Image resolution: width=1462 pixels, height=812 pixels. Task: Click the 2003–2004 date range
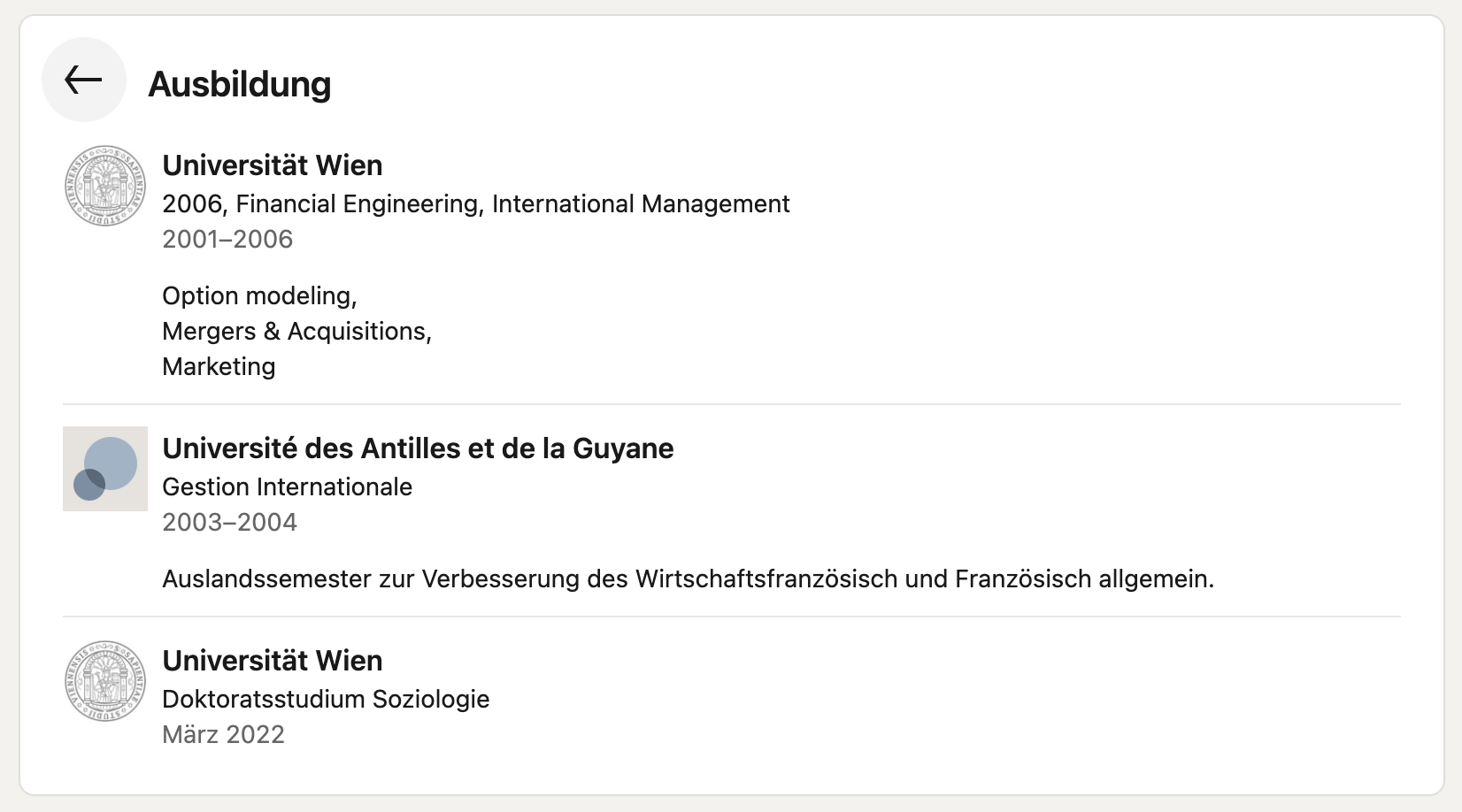point(230,522)
